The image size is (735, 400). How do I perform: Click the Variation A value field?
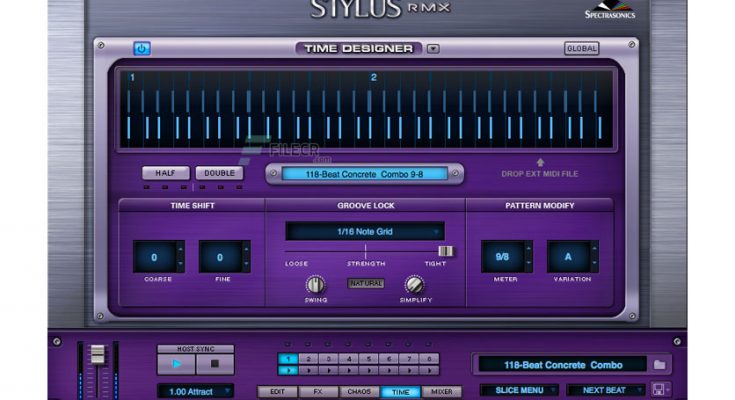coord(568,256)
